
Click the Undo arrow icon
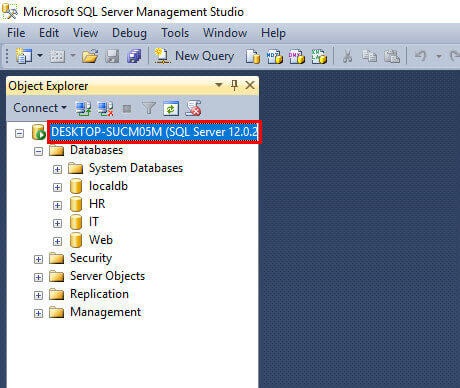(x=420, y=56)
